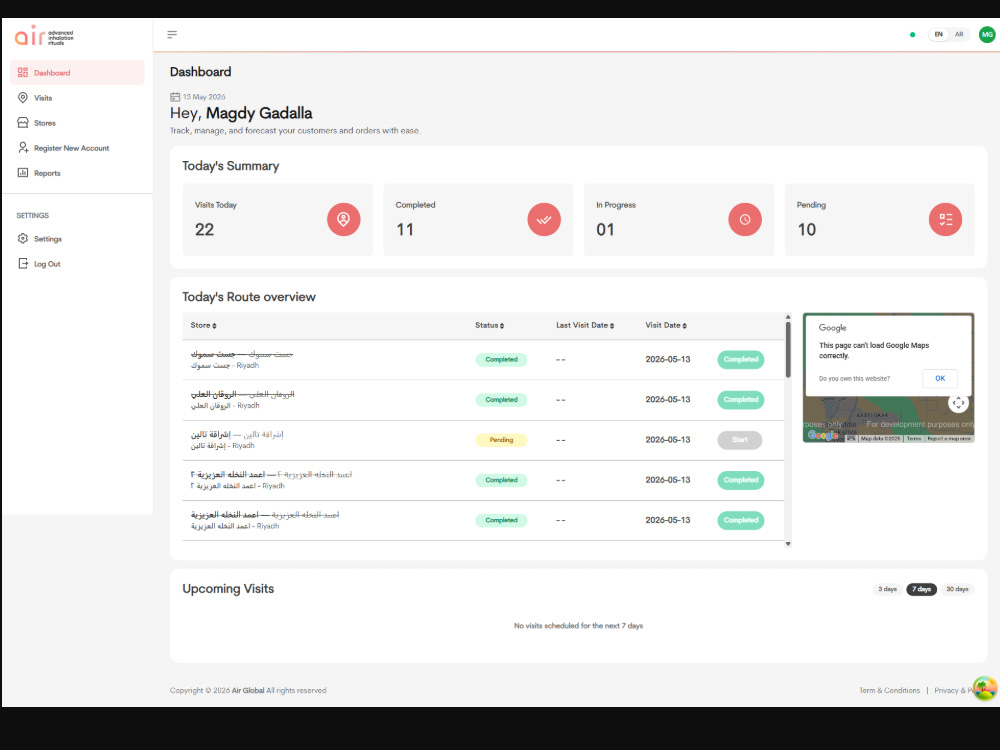Screen dimensions: 1000x750
Task: Open Term & Conditions link
Action: pyautogui.click(x=889, y=691)
